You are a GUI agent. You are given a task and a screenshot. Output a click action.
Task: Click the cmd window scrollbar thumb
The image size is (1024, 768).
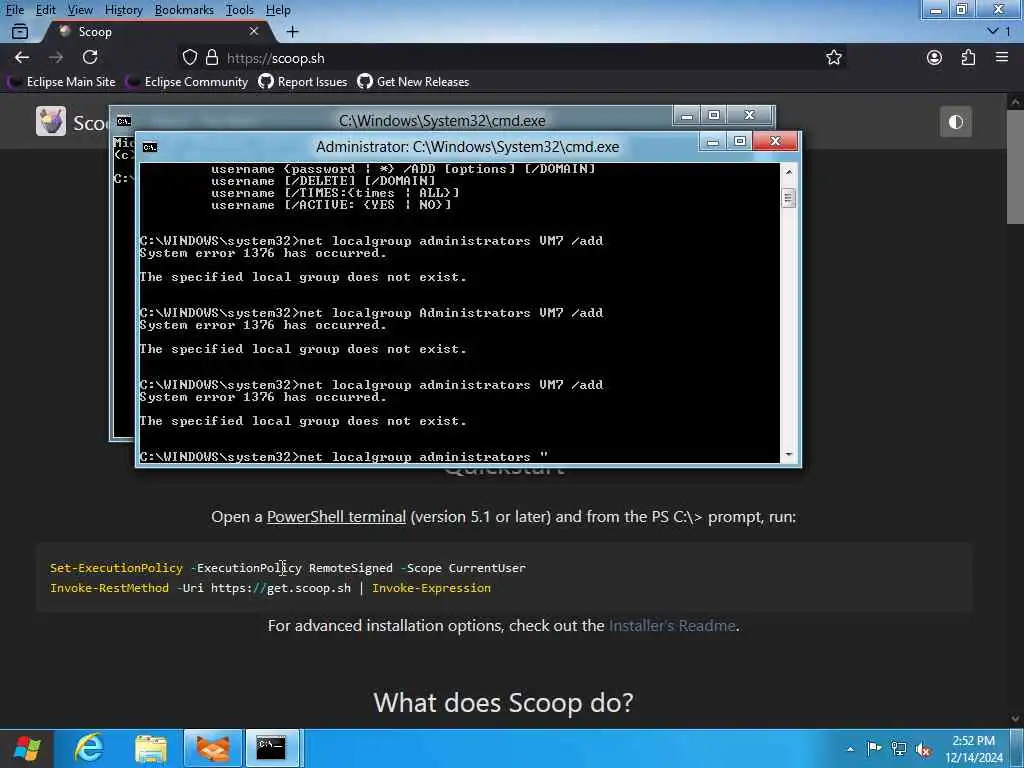click(x=788, y=198)
